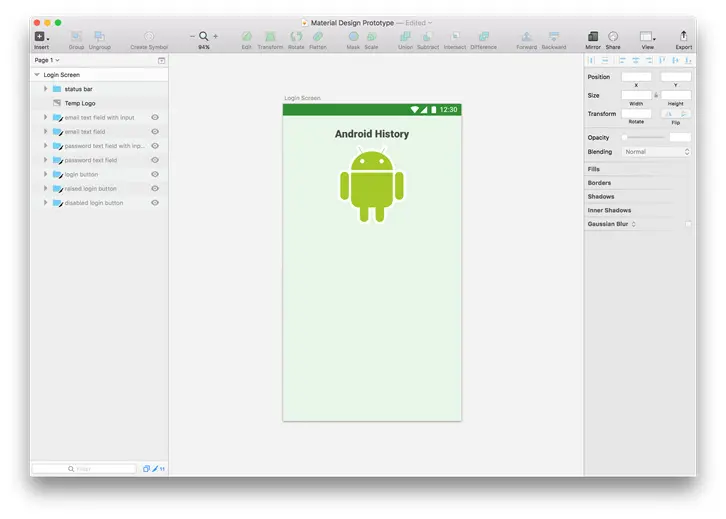
Task: Apply the Union boolean operation
Action: click(x=405, y=36)
